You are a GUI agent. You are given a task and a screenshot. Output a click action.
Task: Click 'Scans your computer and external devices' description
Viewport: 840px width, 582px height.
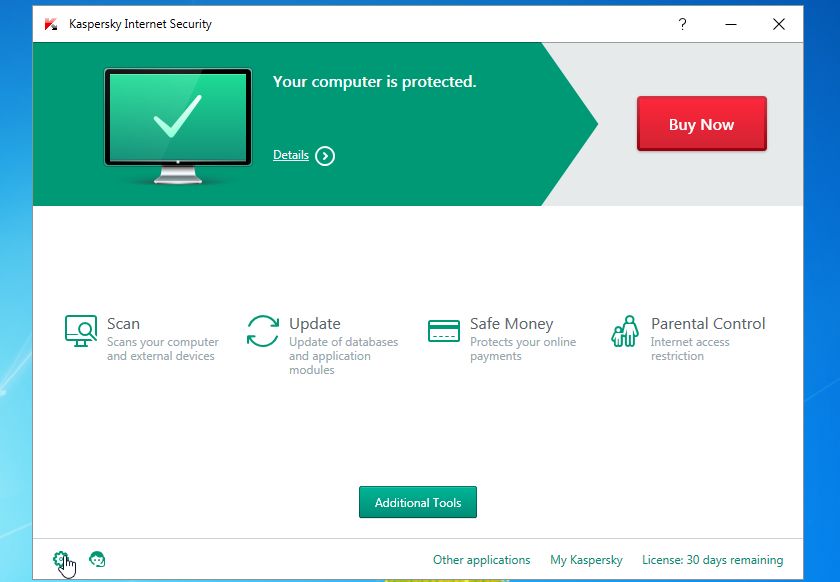[x=162, y=349]
